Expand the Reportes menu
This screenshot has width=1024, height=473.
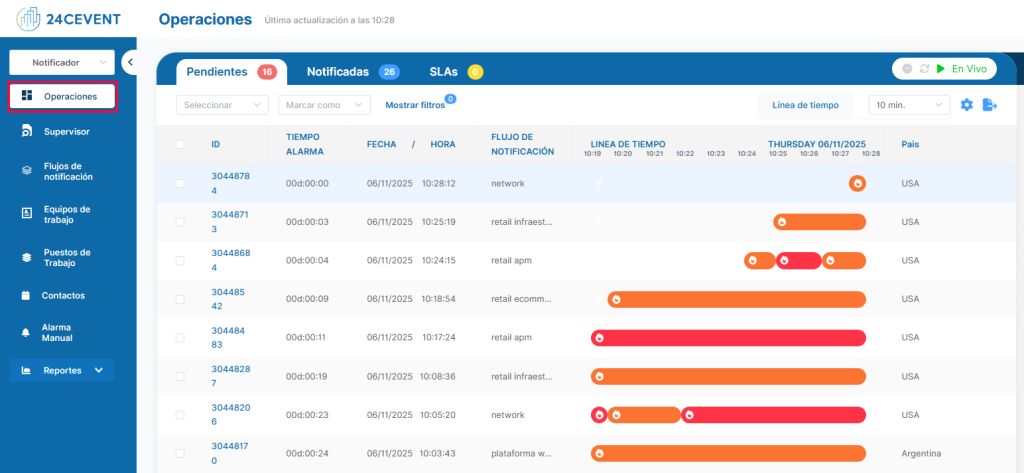[x=62, y=370]
